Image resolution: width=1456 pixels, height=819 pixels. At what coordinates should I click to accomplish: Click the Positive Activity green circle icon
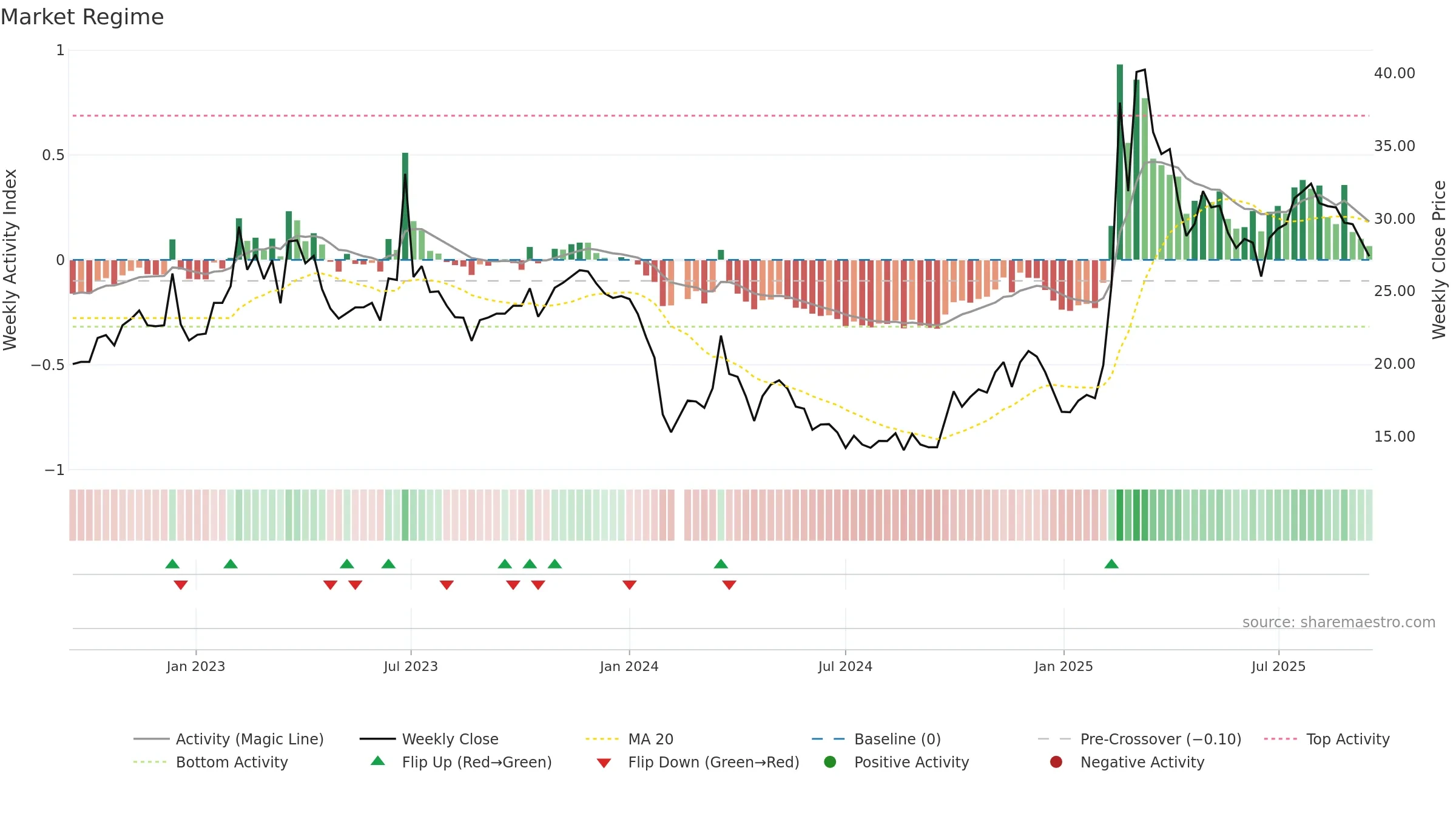click(830, 761)
